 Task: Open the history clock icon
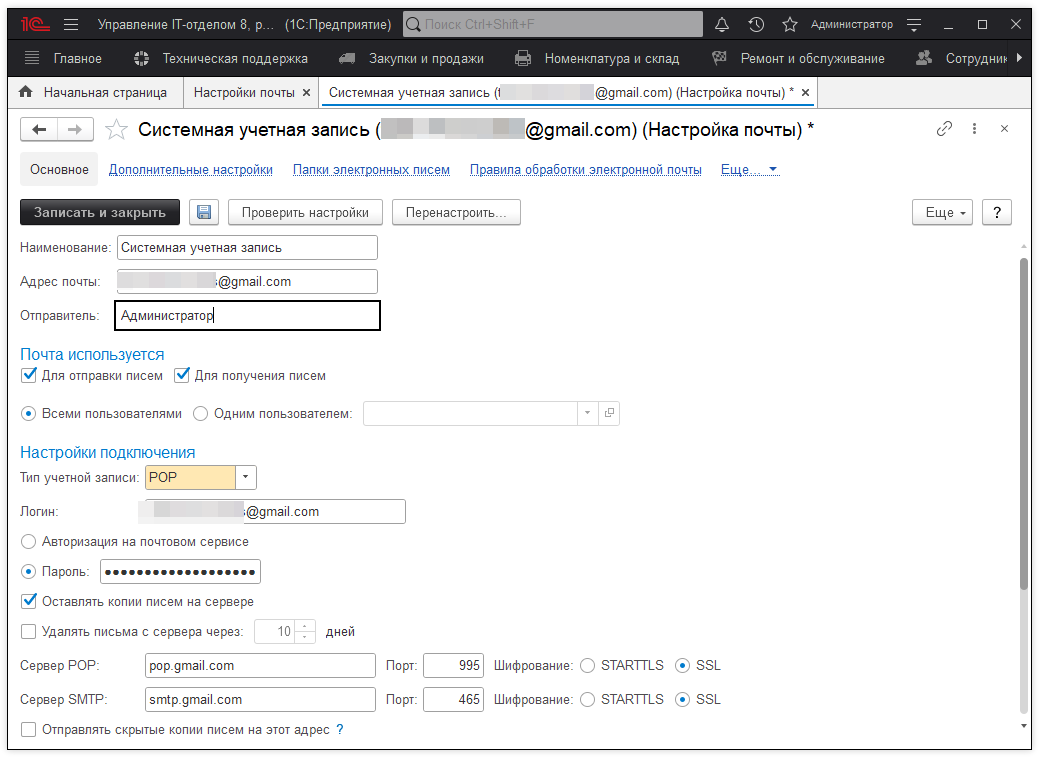click(x=756, y=24)
